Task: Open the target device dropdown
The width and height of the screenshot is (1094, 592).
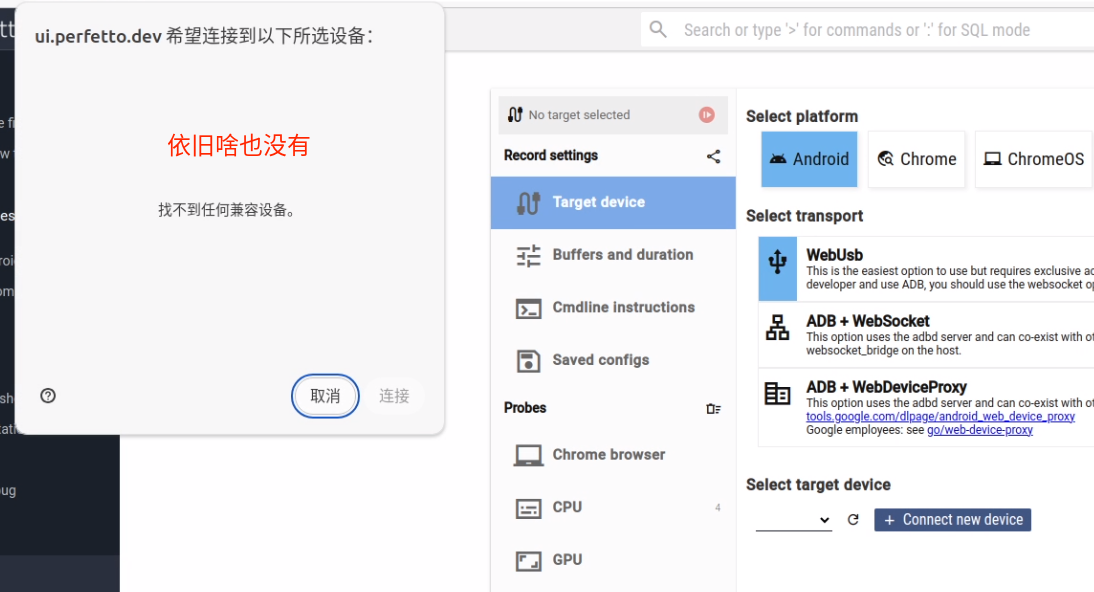Action: pos(794,519)
